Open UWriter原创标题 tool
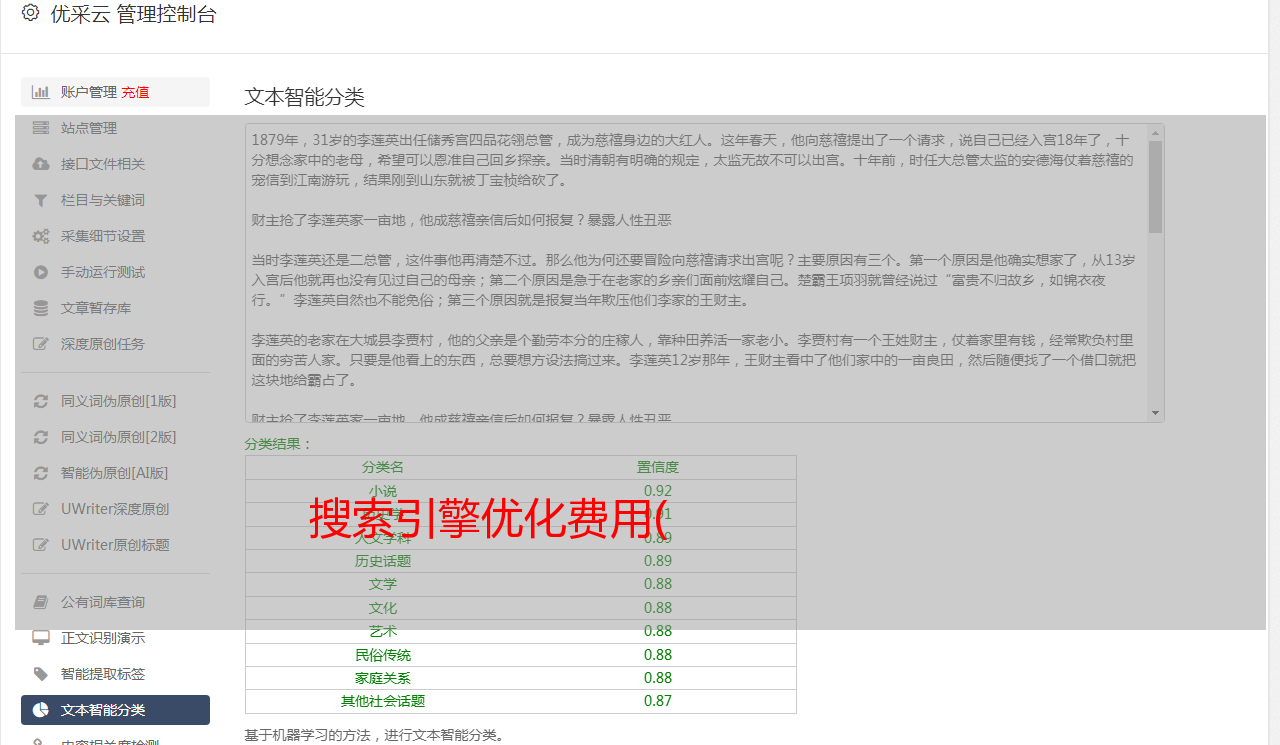The image size is (1280, 745). [x=115, y=545]
